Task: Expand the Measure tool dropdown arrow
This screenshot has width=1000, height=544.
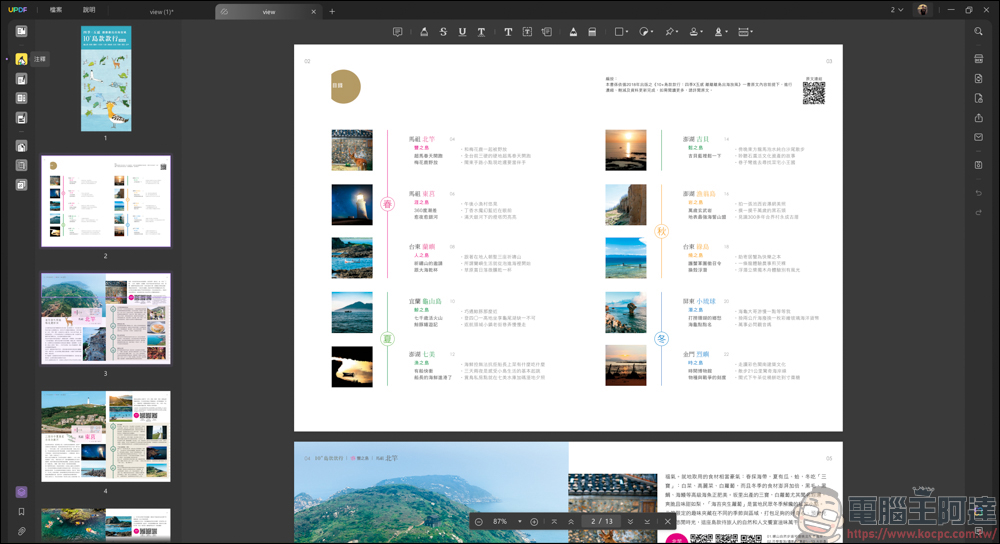Action: pyautogui.click(x=752, y=32)
